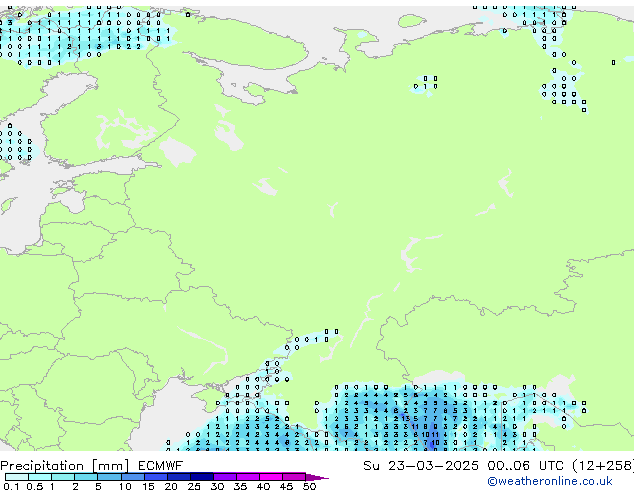Click the 30–35 mm purple swatch

pos(225,477)
